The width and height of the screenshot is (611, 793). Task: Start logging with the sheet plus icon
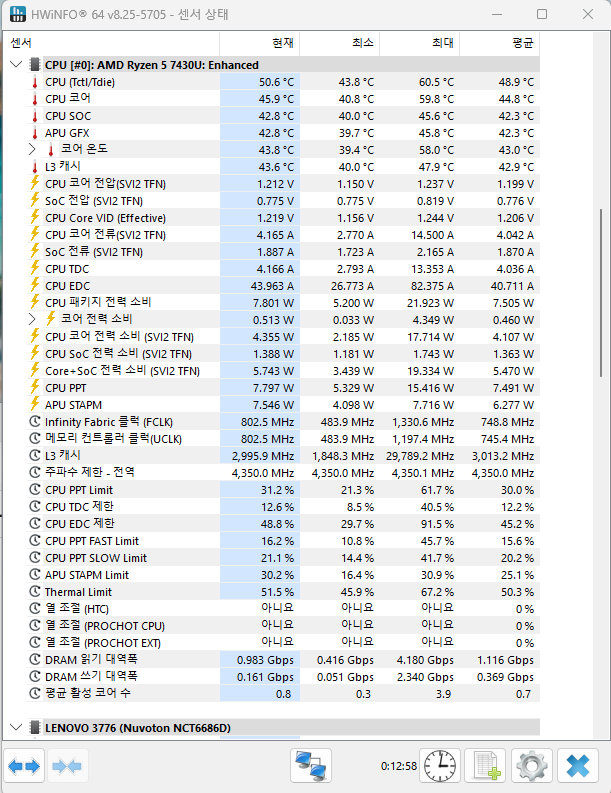point(486,766)
